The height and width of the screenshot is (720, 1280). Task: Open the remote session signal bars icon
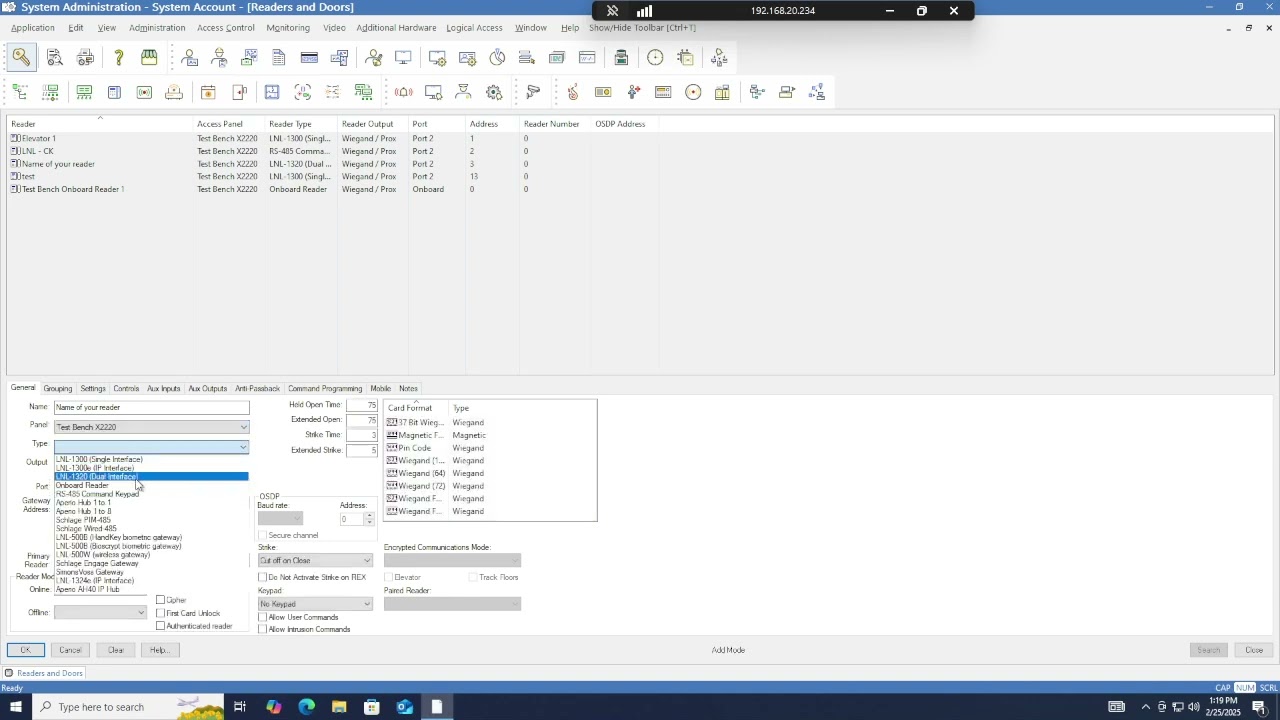(645, 11)
